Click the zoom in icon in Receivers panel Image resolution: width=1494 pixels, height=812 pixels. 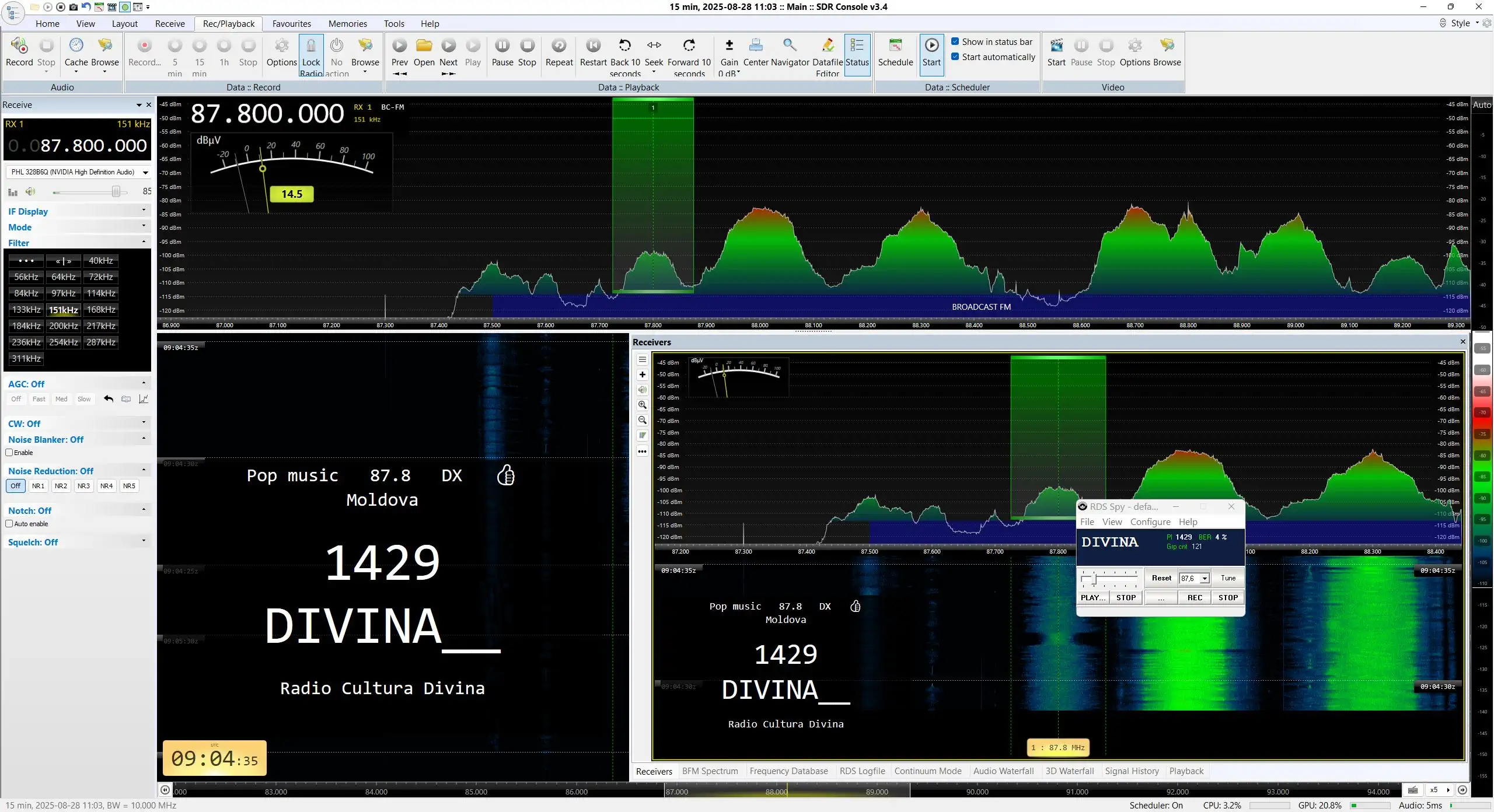(643, 405)
